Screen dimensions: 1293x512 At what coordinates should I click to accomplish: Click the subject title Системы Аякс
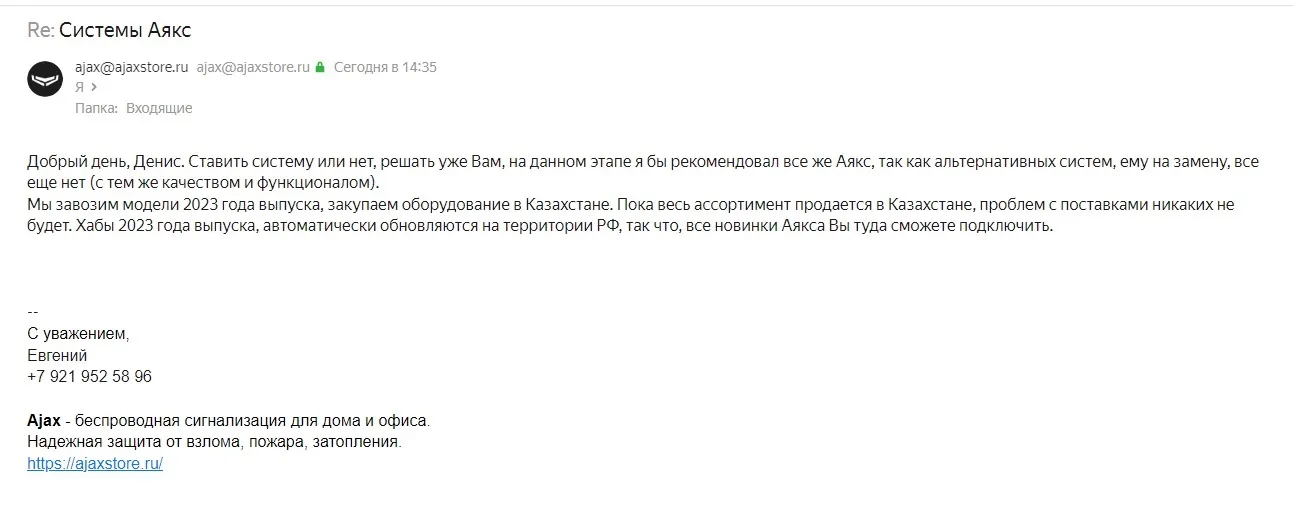tap(125, 30)
